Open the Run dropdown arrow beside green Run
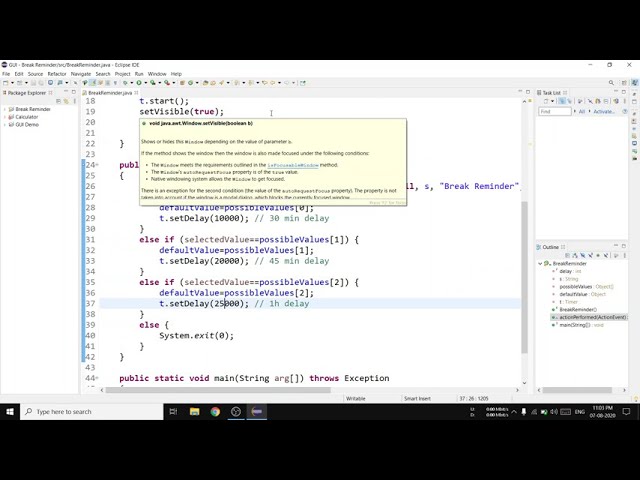The width and height of the screenshot is (640, 480). point(145,83)
